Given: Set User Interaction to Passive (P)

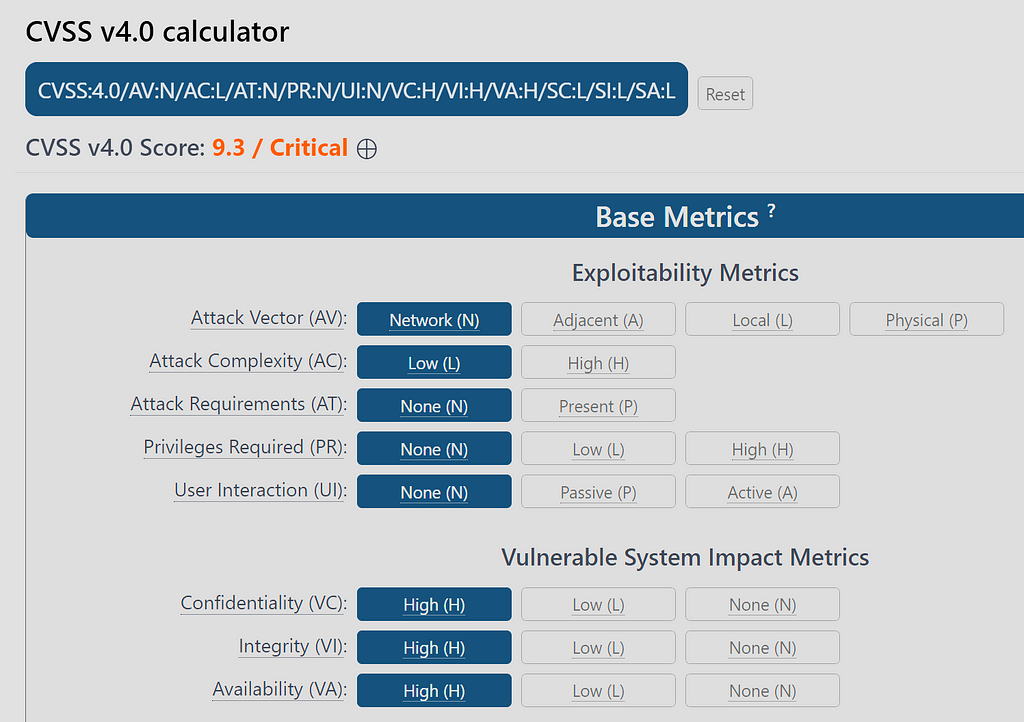Looking at the screenshot, I should 598,492.
